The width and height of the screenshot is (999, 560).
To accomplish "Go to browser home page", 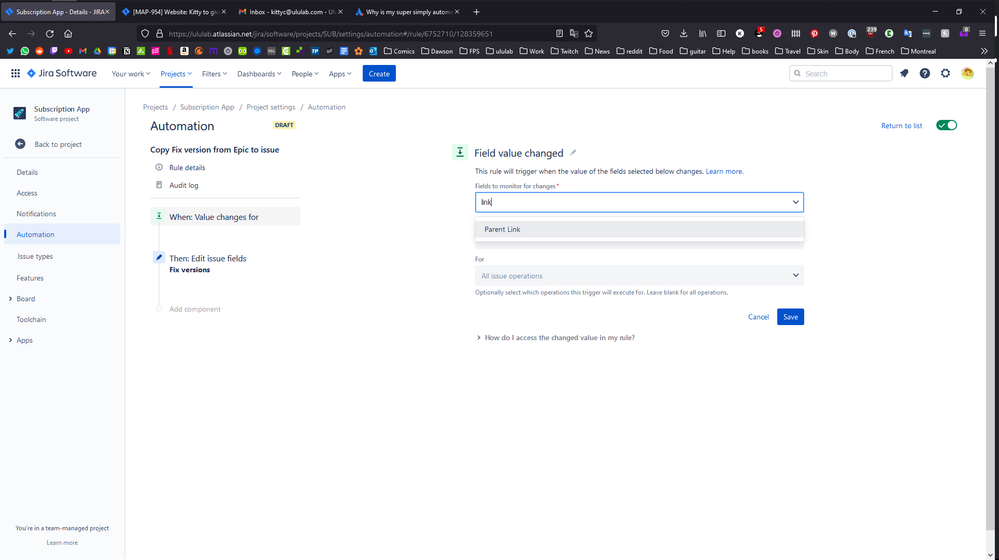I will [x=68, y=34].
